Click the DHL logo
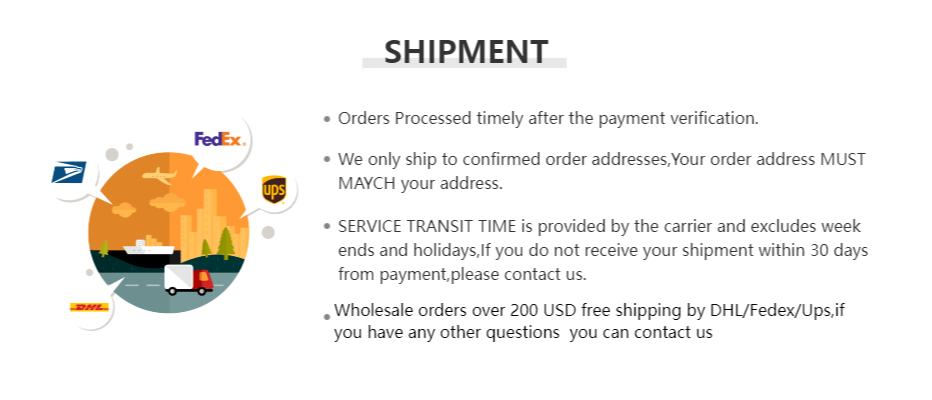The height and width of the screenshot is (400, 932). tap(89, 307)
